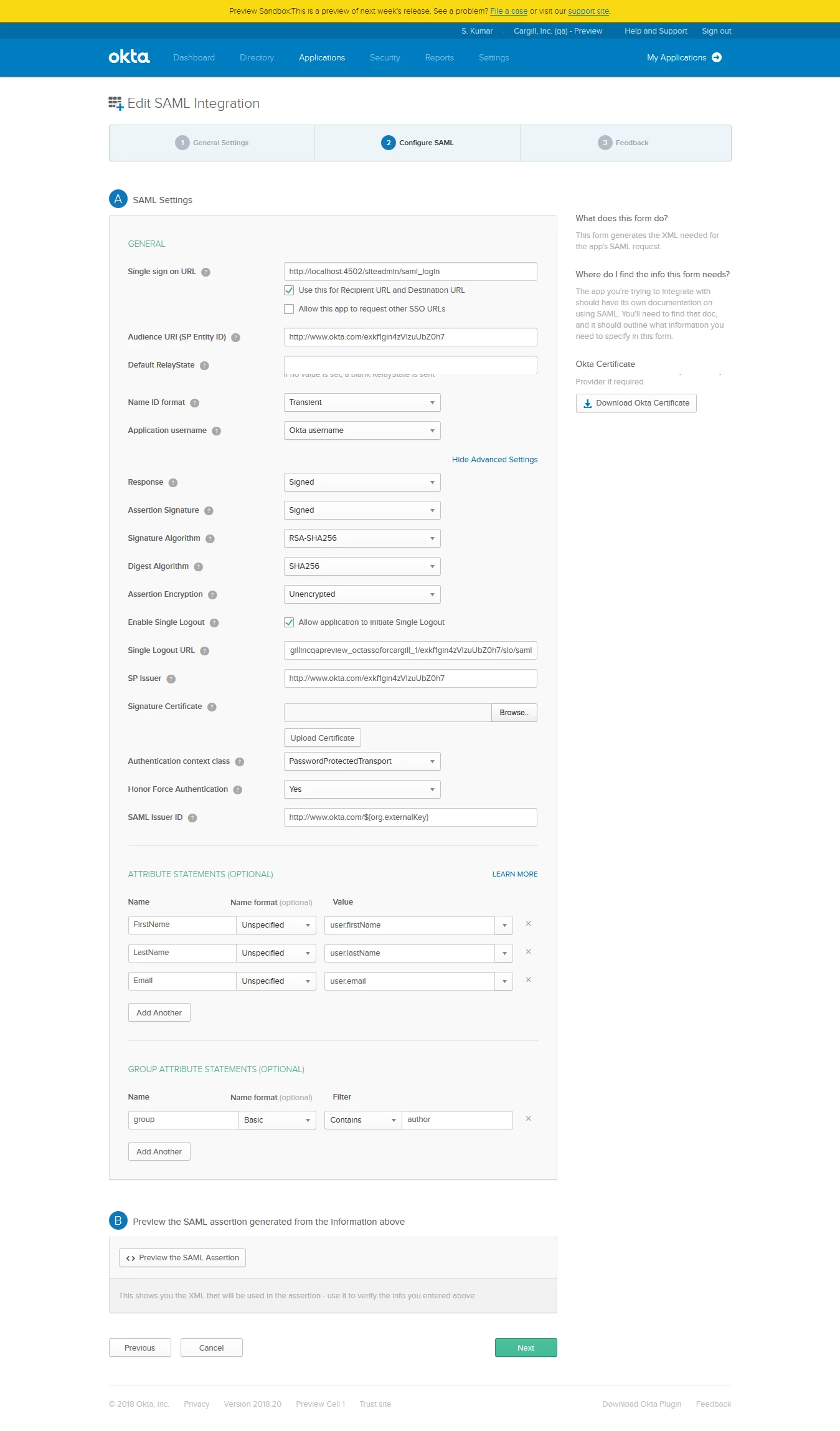Click Download Okta Certificate button
840x1431 pixels.
coord(636,403)
